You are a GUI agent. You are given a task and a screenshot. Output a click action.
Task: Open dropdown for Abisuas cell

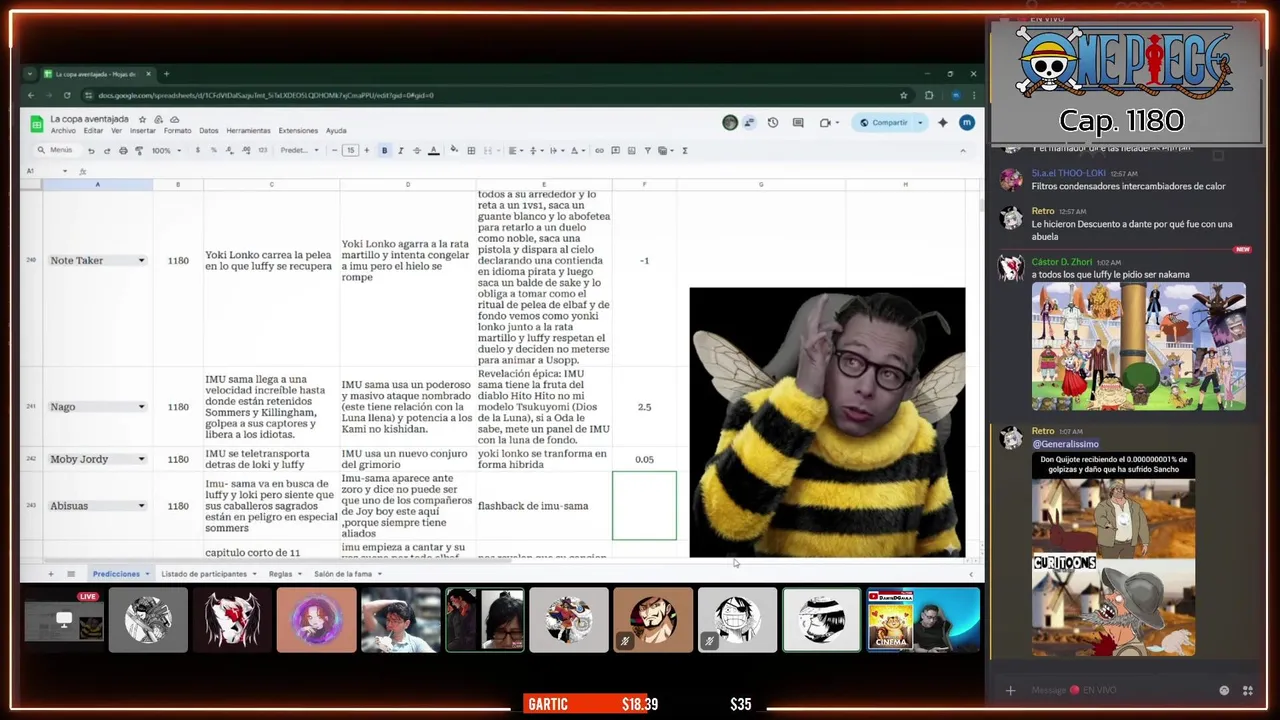coord(141,506)
